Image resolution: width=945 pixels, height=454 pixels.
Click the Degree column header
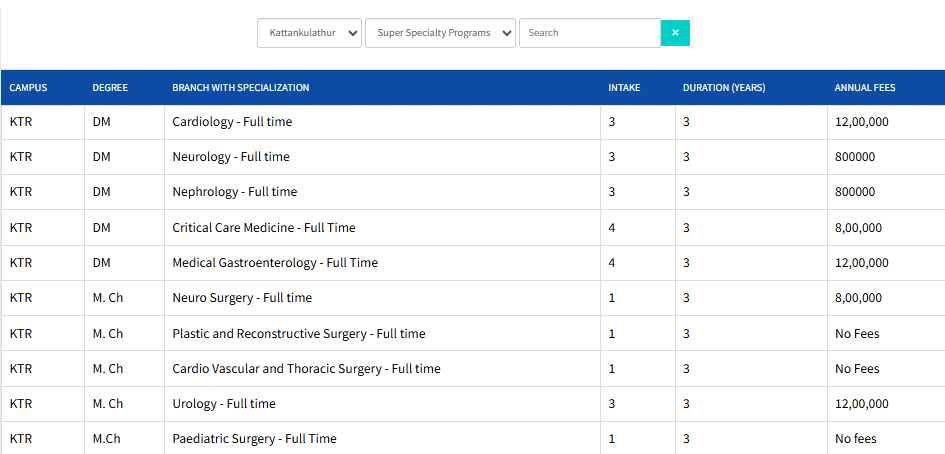[110, 88]
